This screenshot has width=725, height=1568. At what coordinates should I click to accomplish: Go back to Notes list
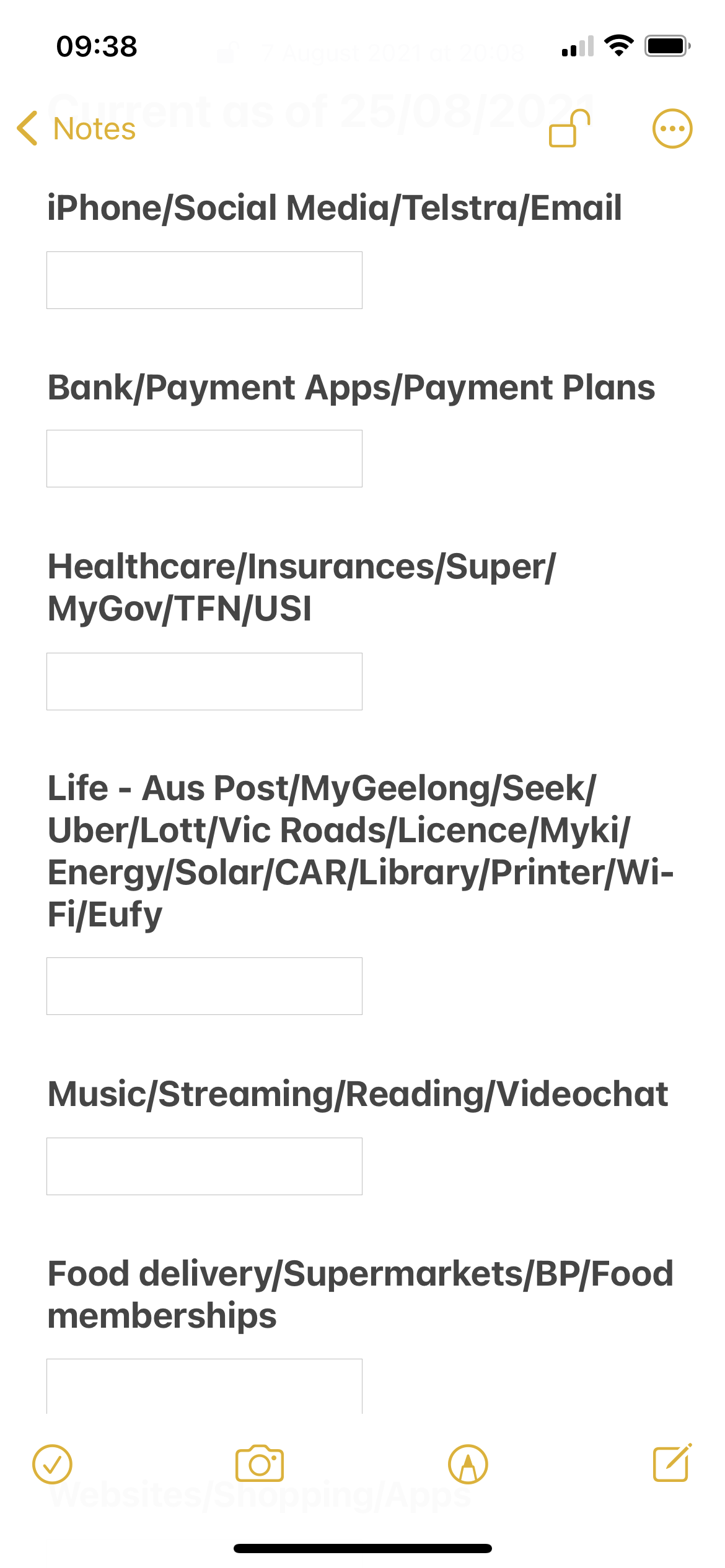94,129
